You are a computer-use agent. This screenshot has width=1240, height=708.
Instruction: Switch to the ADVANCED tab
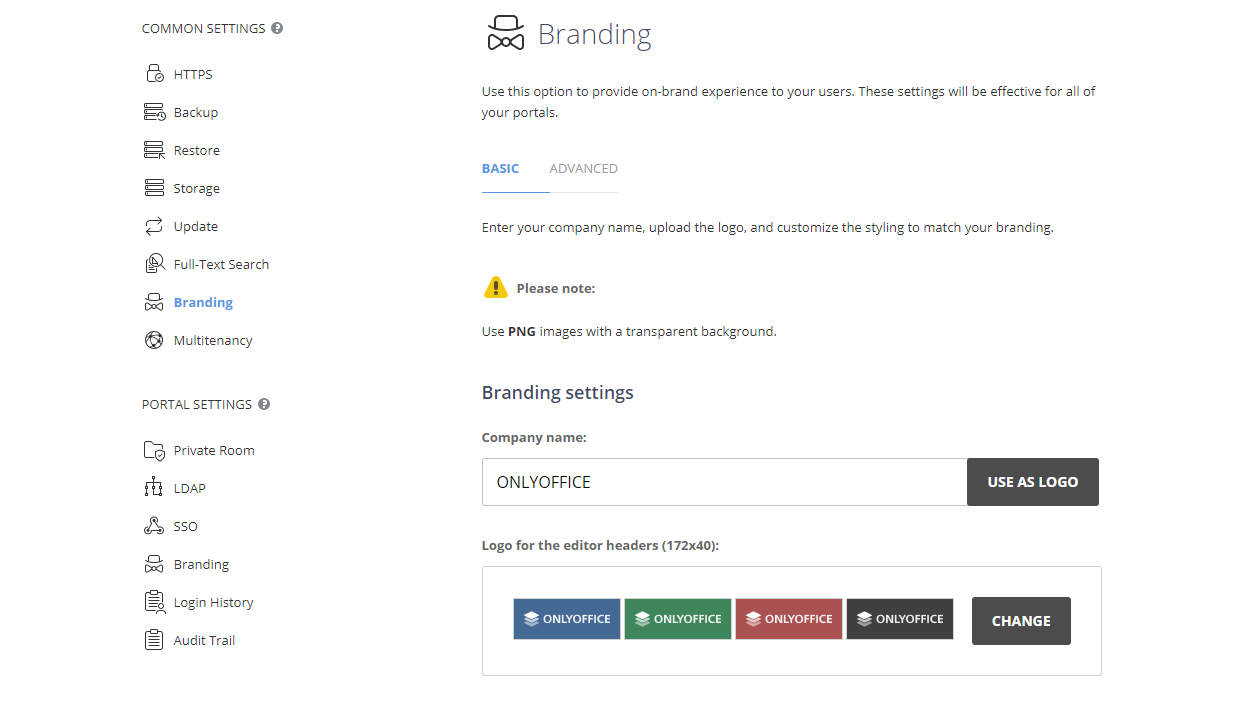[583, 168]
